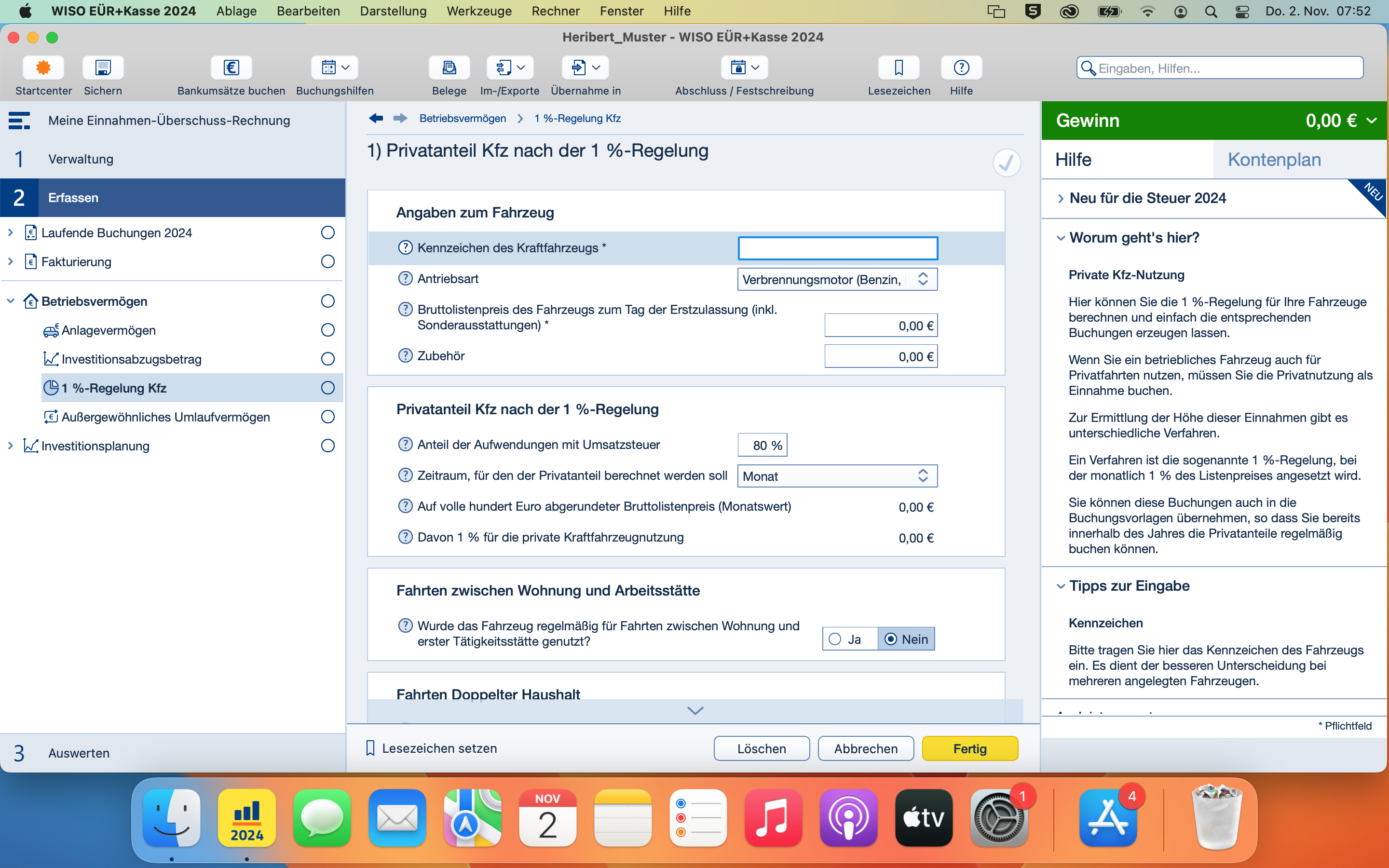This screenshot has height=868, width=1389.
Task: Open the Zeitraum Monat dropdown
Action: coord(837,476)
